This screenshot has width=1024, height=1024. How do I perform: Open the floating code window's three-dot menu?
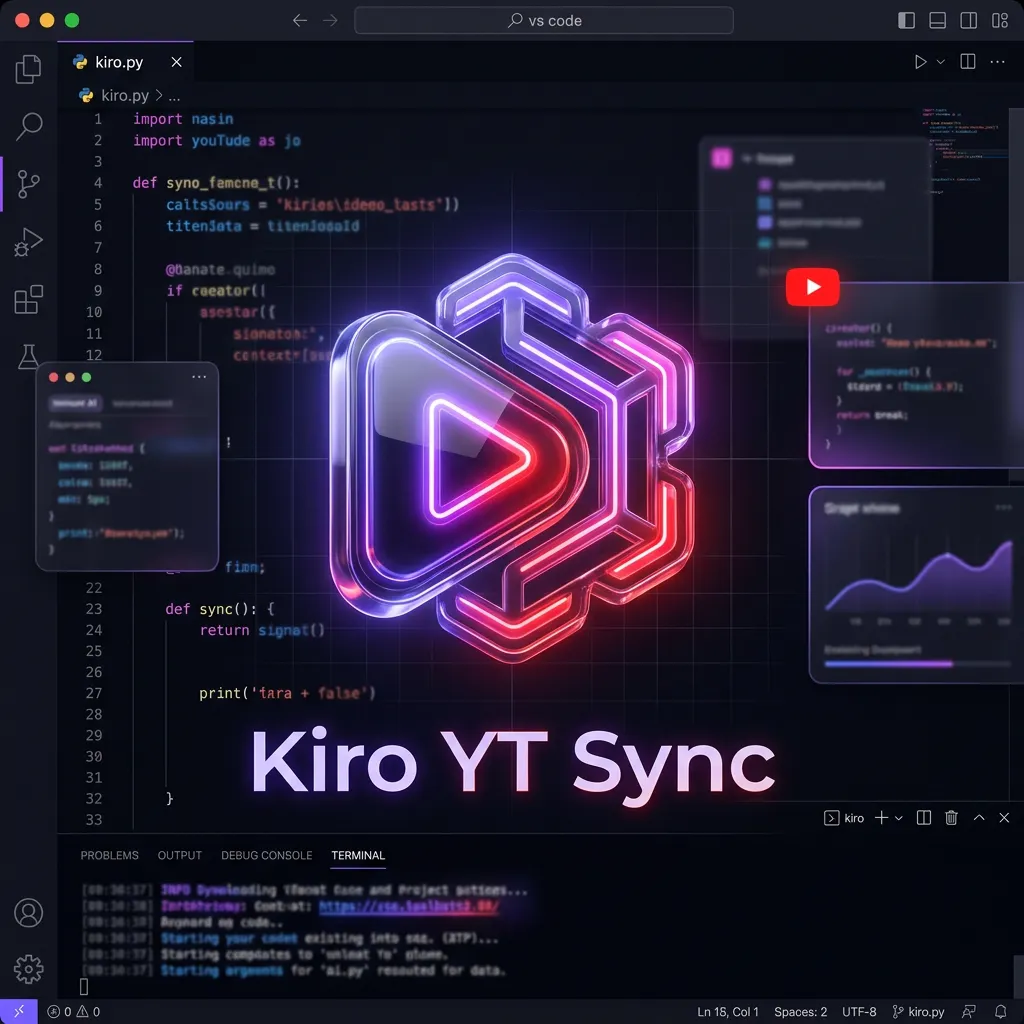tap(199, 377)
